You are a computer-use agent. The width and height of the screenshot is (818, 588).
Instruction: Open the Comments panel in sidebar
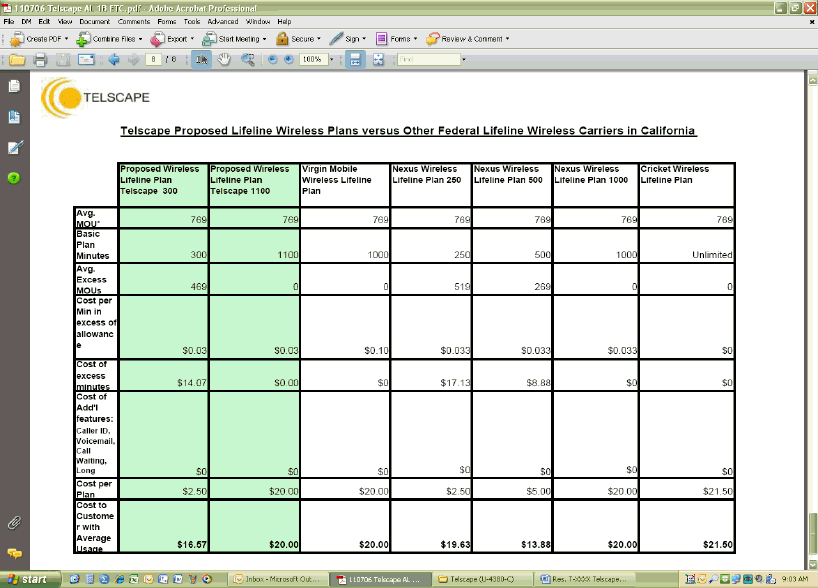(x=15, y=554)
